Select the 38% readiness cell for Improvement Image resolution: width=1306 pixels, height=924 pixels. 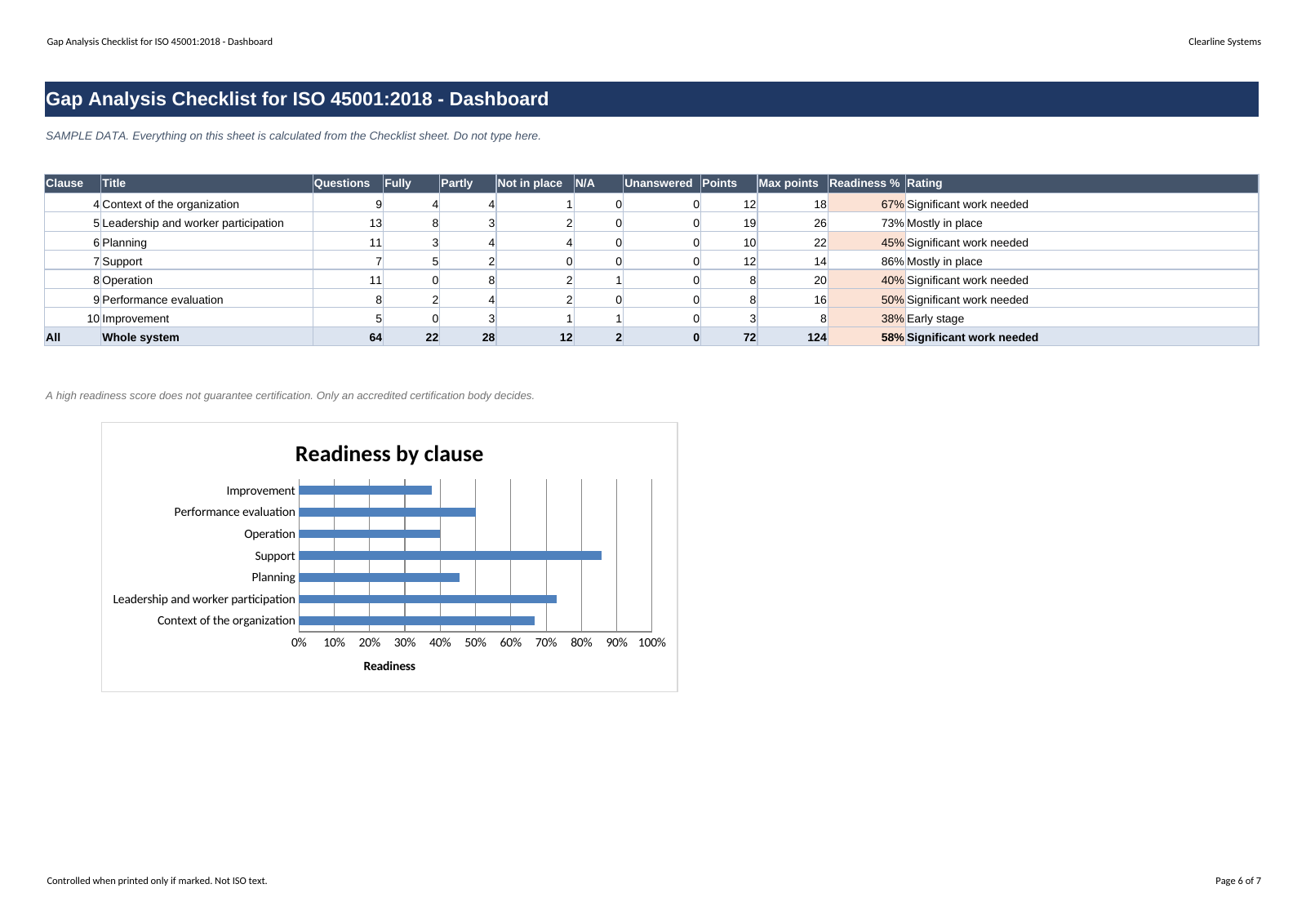(867, 318)
